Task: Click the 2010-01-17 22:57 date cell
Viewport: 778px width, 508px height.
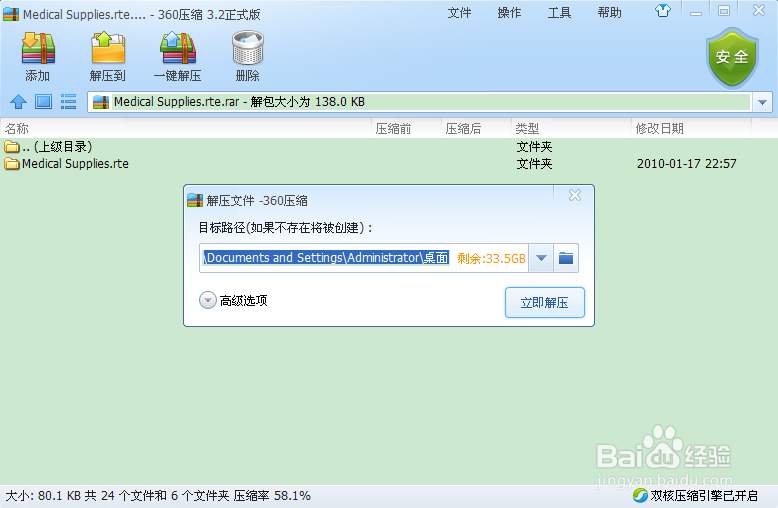Action: (x=687, y=164)
